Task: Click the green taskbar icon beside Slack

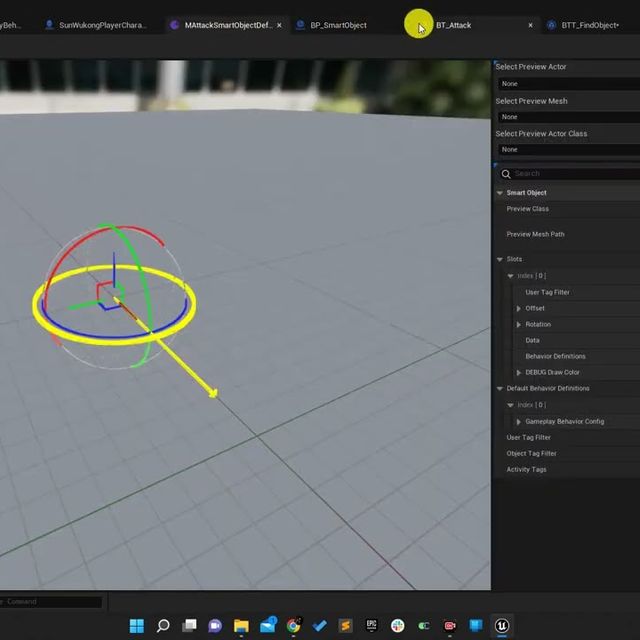Action: pos(424,625)
